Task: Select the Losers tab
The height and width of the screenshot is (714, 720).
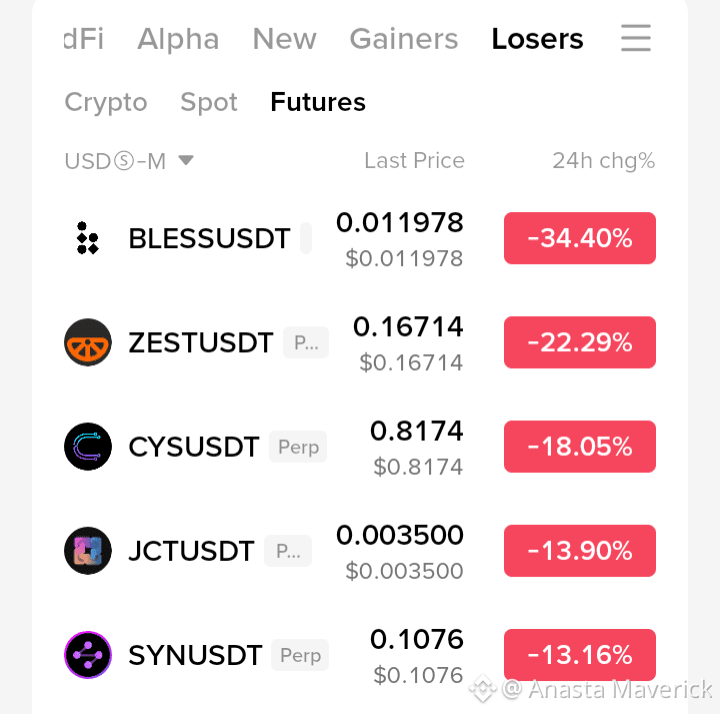Action: [x=537, y=39]
